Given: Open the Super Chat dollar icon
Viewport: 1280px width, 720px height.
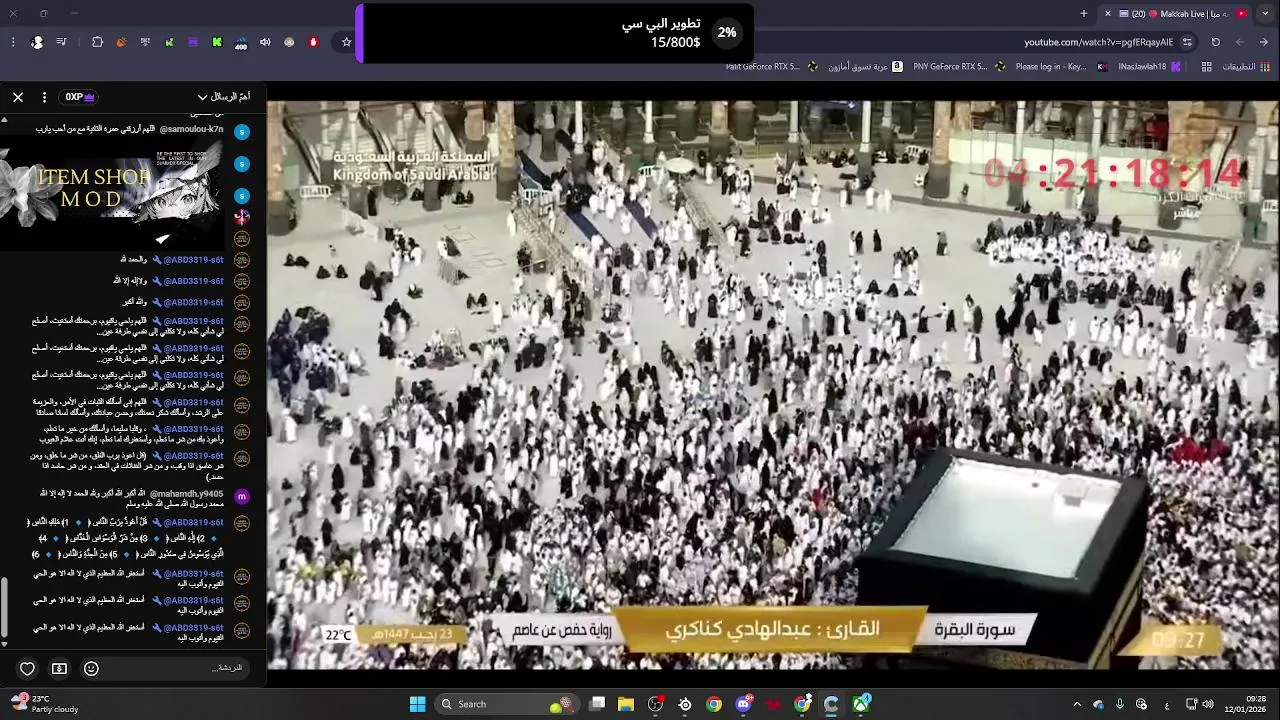Looking at the screenshot, I should tap(59, 668).
